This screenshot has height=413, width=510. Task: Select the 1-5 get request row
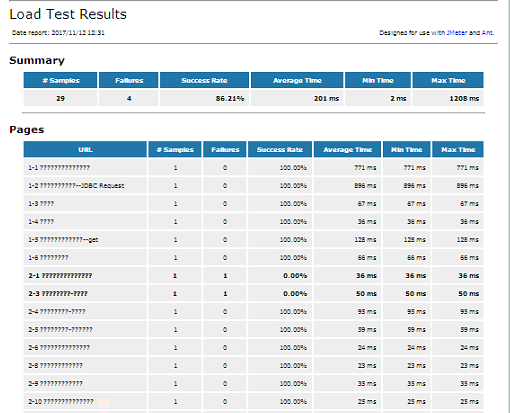pyautogui.click(x=253, y=240)
